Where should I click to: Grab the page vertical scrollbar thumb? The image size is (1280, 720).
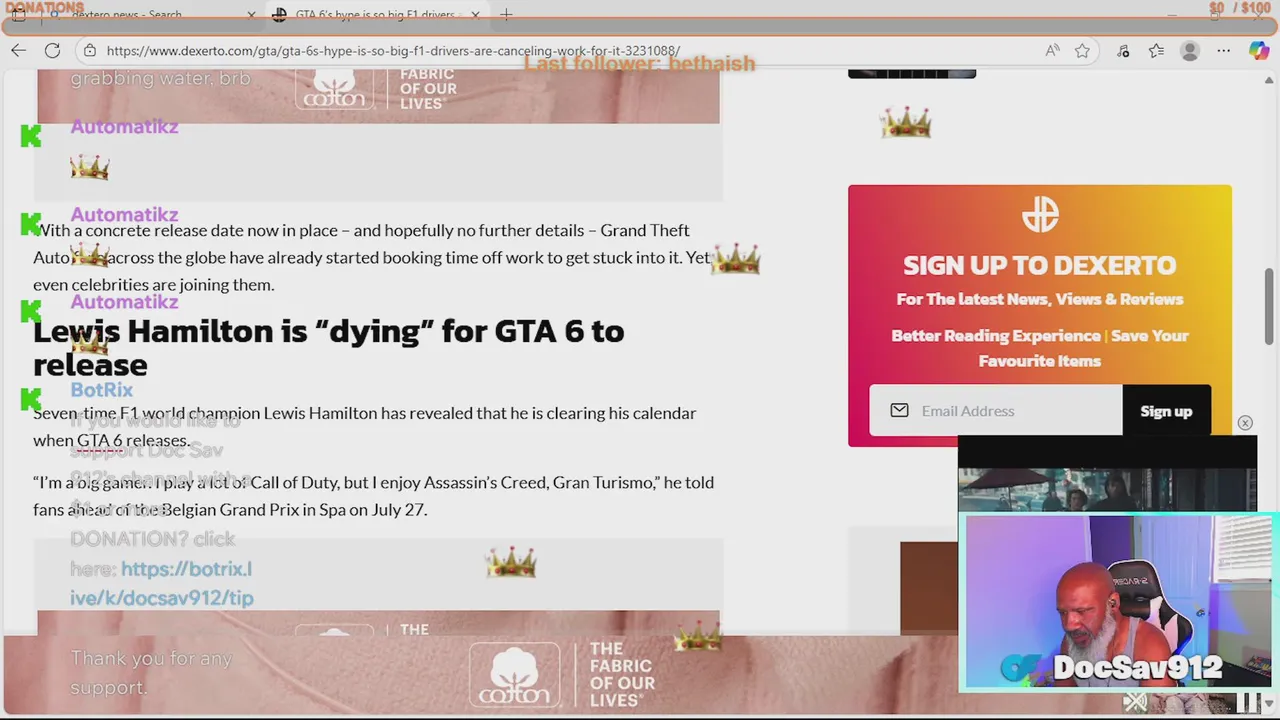1271,307
